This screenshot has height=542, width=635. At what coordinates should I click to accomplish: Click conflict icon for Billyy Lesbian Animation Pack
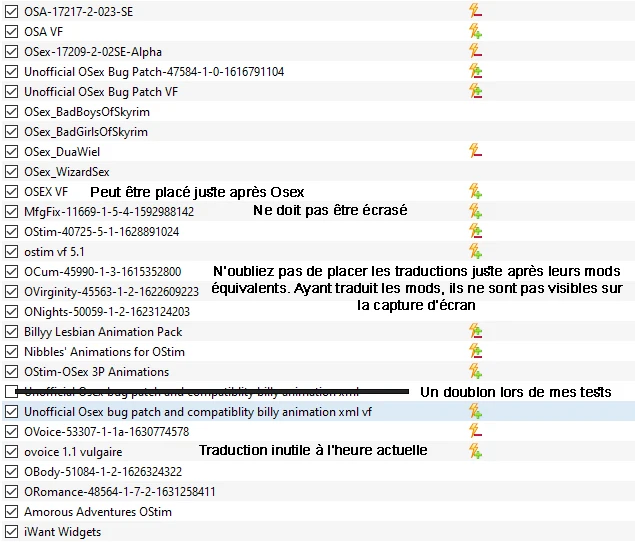475,331
